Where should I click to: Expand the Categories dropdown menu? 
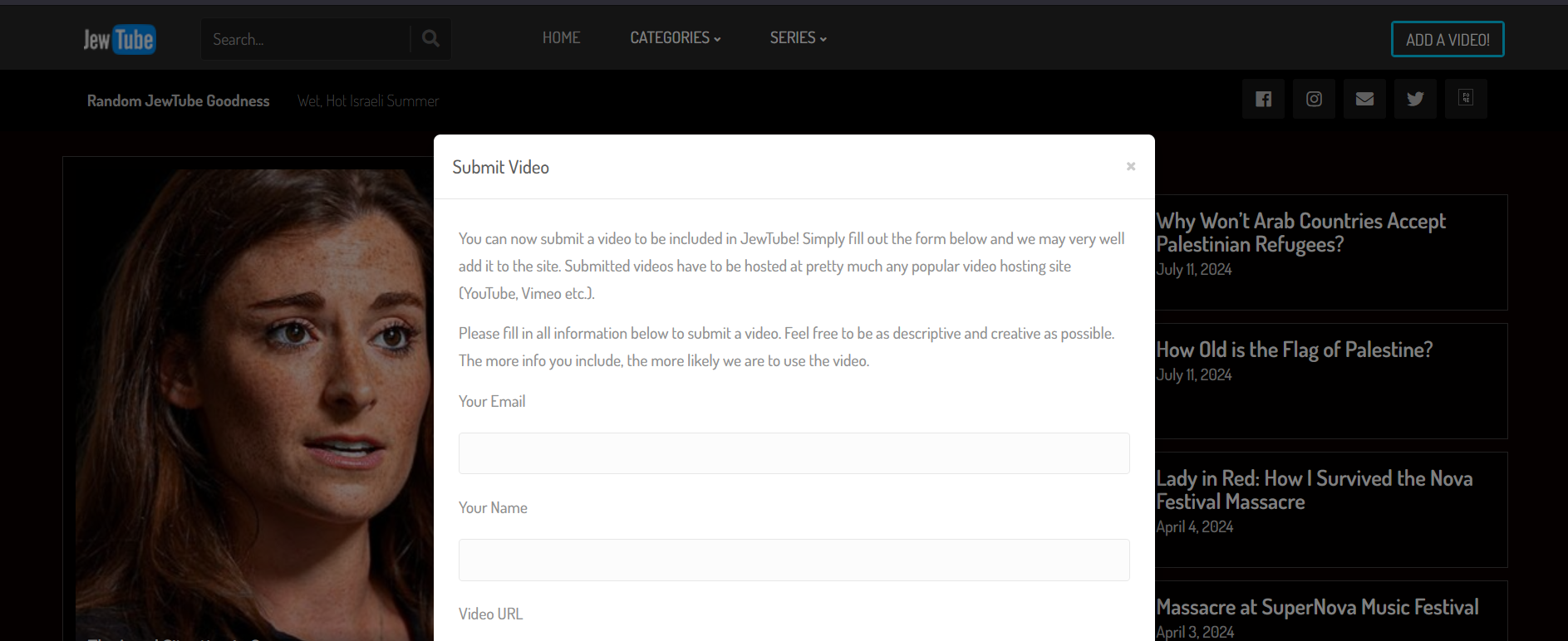tap(676, 38)
